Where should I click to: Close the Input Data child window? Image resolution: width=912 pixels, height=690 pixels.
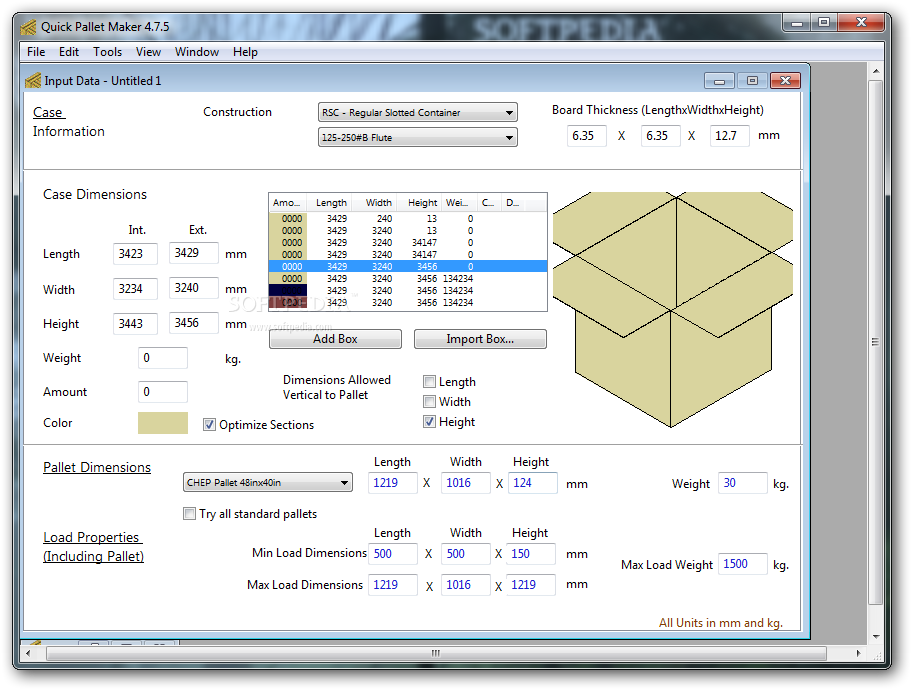785,81
